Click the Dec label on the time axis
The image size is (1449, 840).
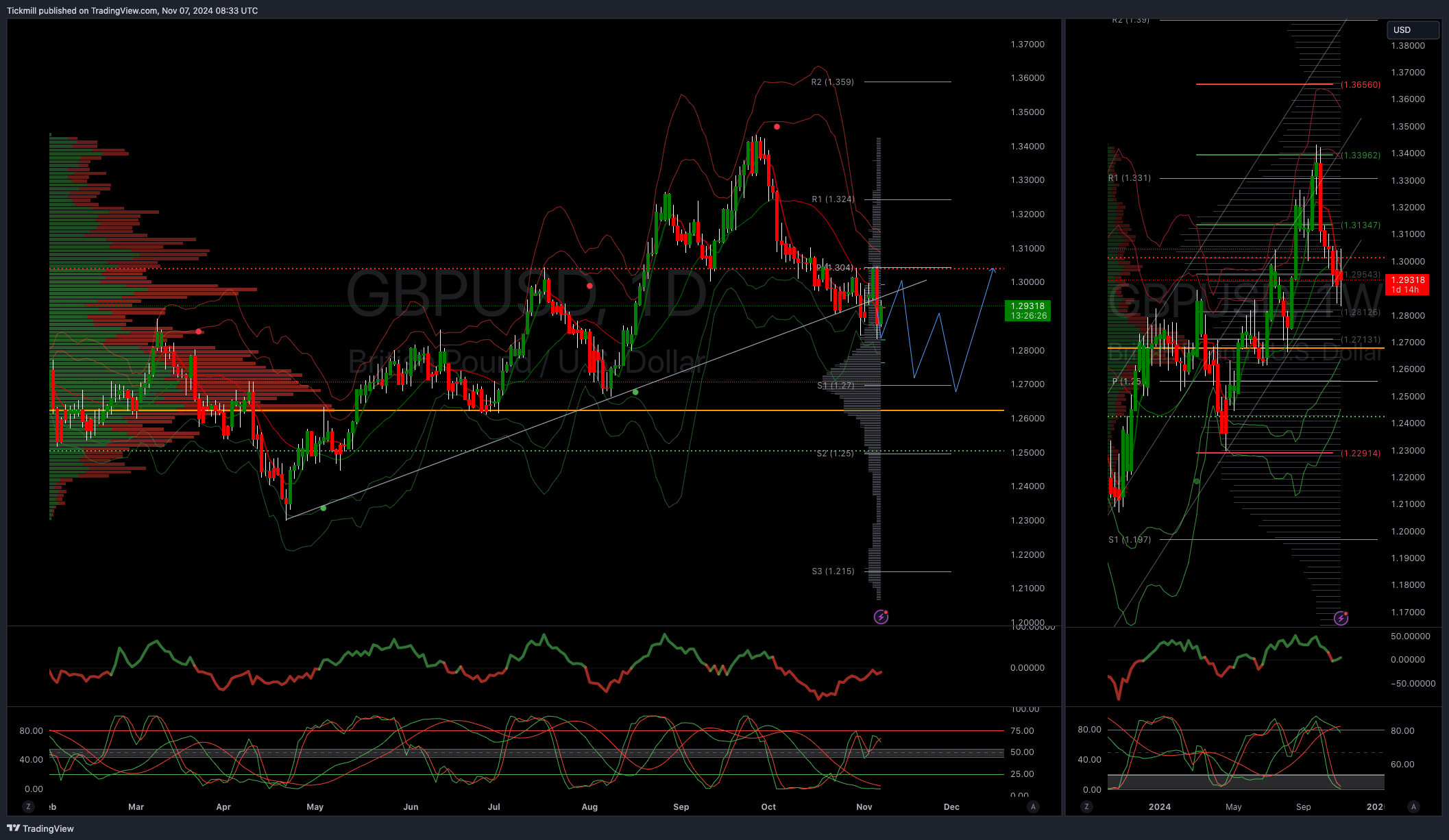[x=951, y=807]
